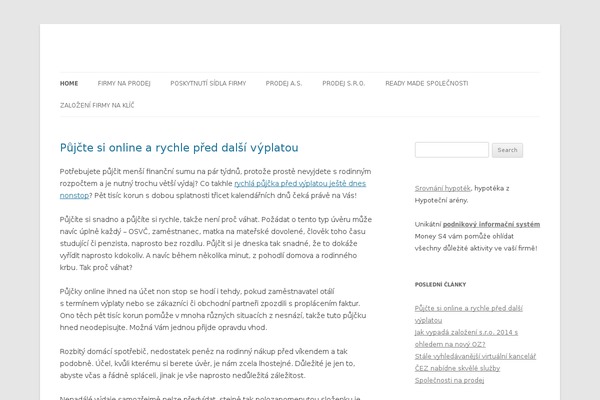This screenshot has height=400, width=600.
Task: Click the sidebar text 'Hypoteční arény.'
Action: [x=441, y=200]
